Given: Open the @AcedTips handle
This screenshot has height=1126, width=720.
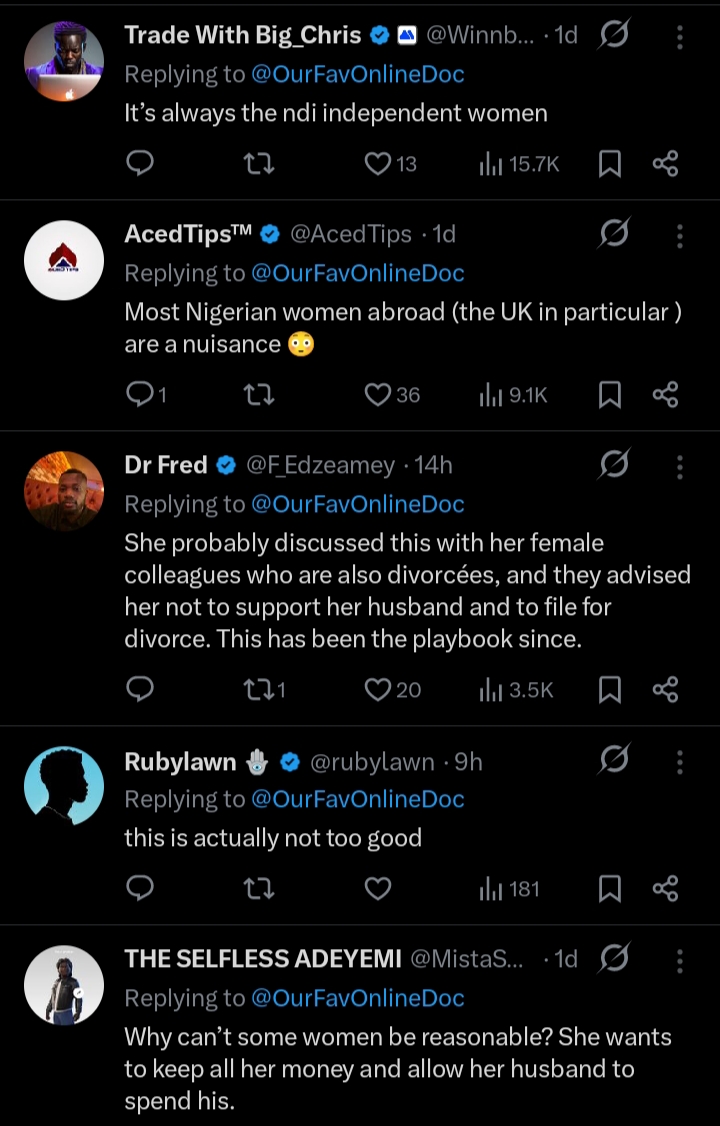Looking at the screenshot, I should click(351, 234).
